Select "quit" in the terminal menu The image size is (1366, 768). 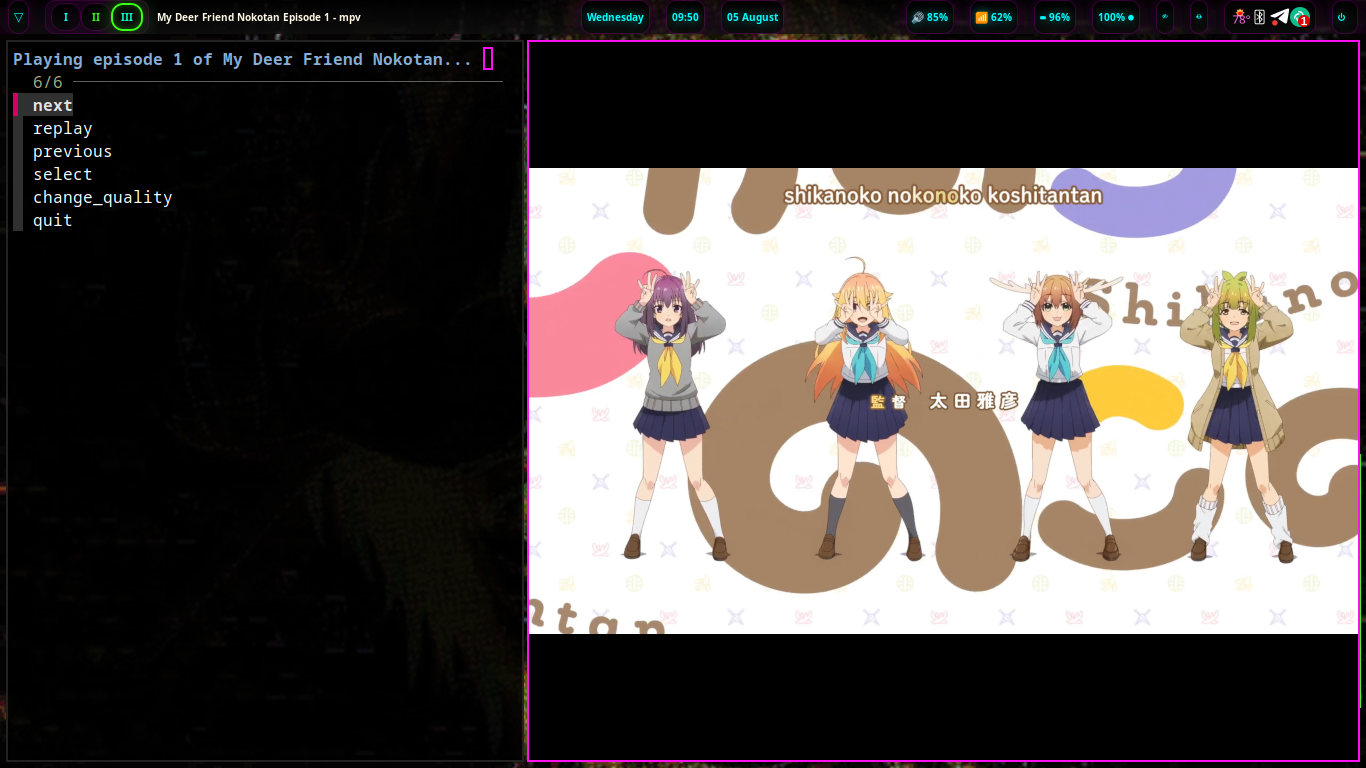(52, 220)
